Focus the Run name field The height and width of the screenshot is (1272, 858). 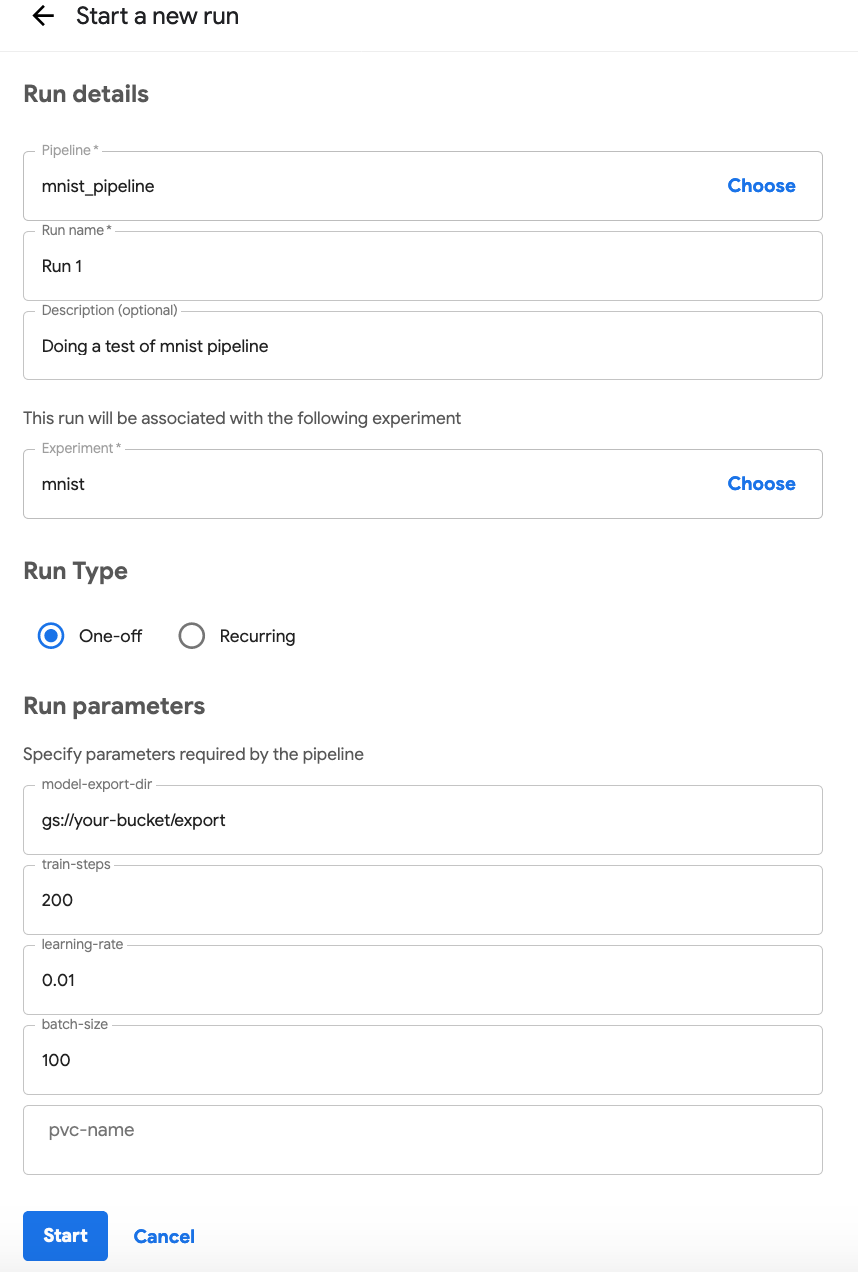tap(422, 266)
